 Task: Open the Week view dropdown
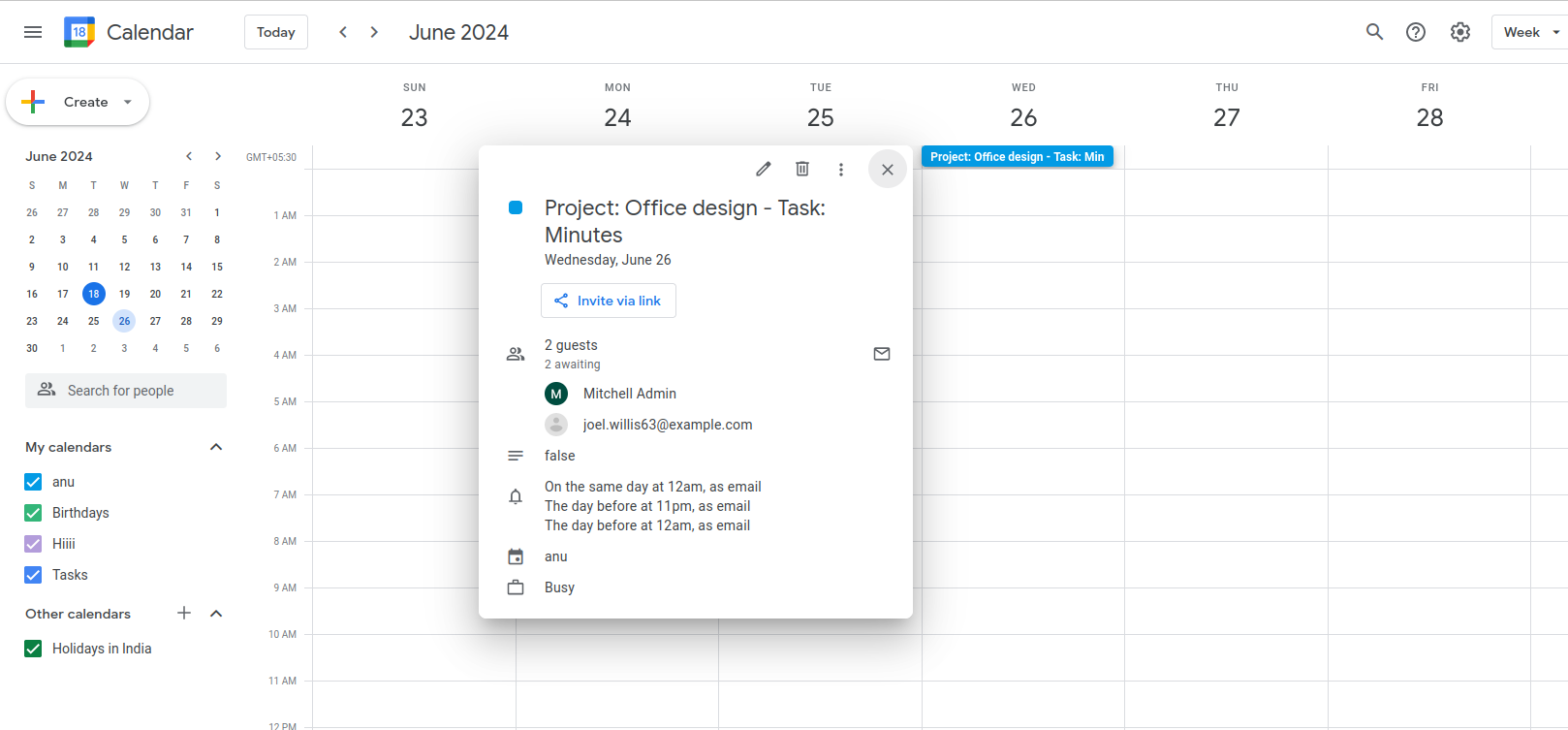pyautogui.click(x=1530, y=32)
